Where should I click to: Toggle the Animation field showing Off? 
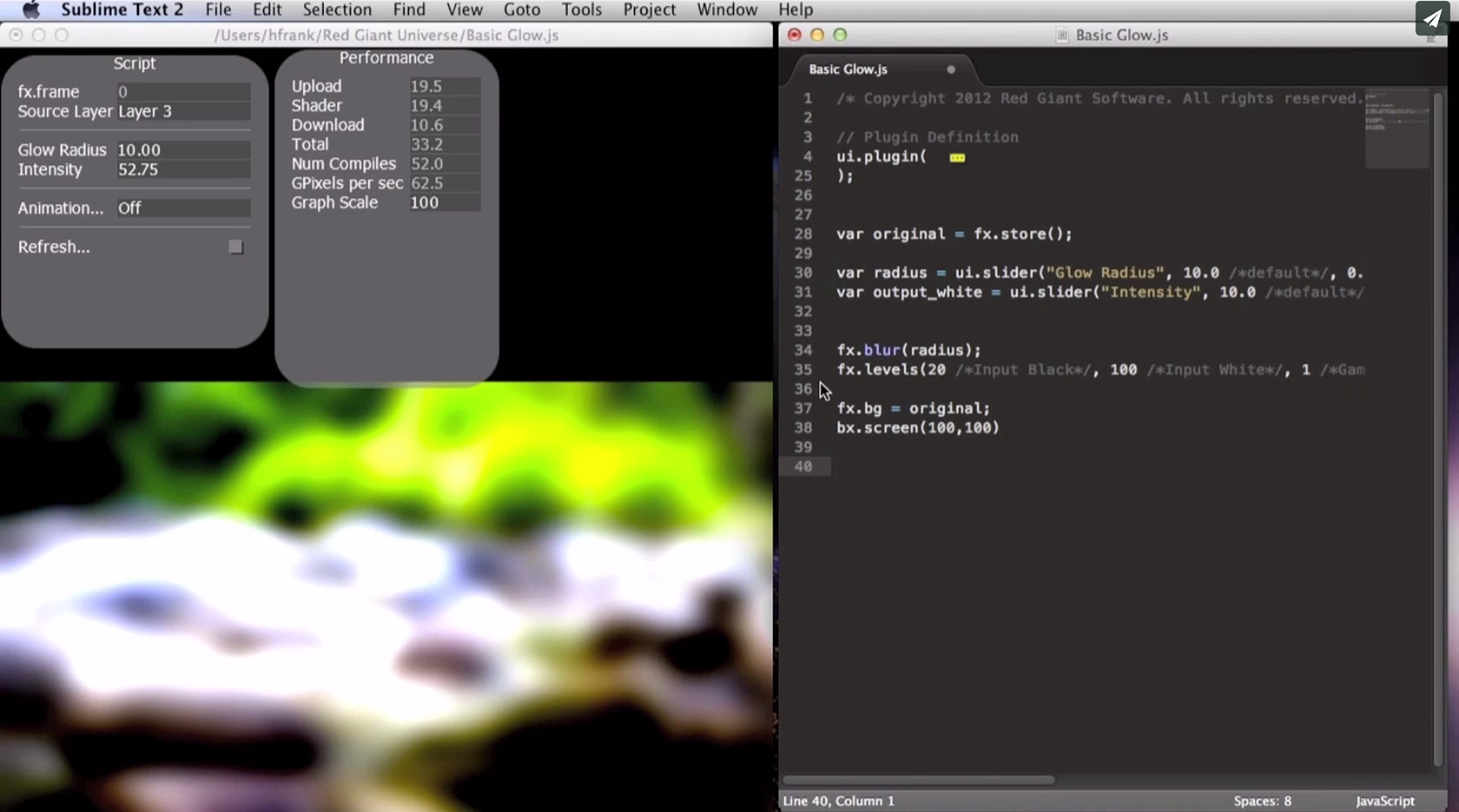pyautogui.click(x=183, y=208)
